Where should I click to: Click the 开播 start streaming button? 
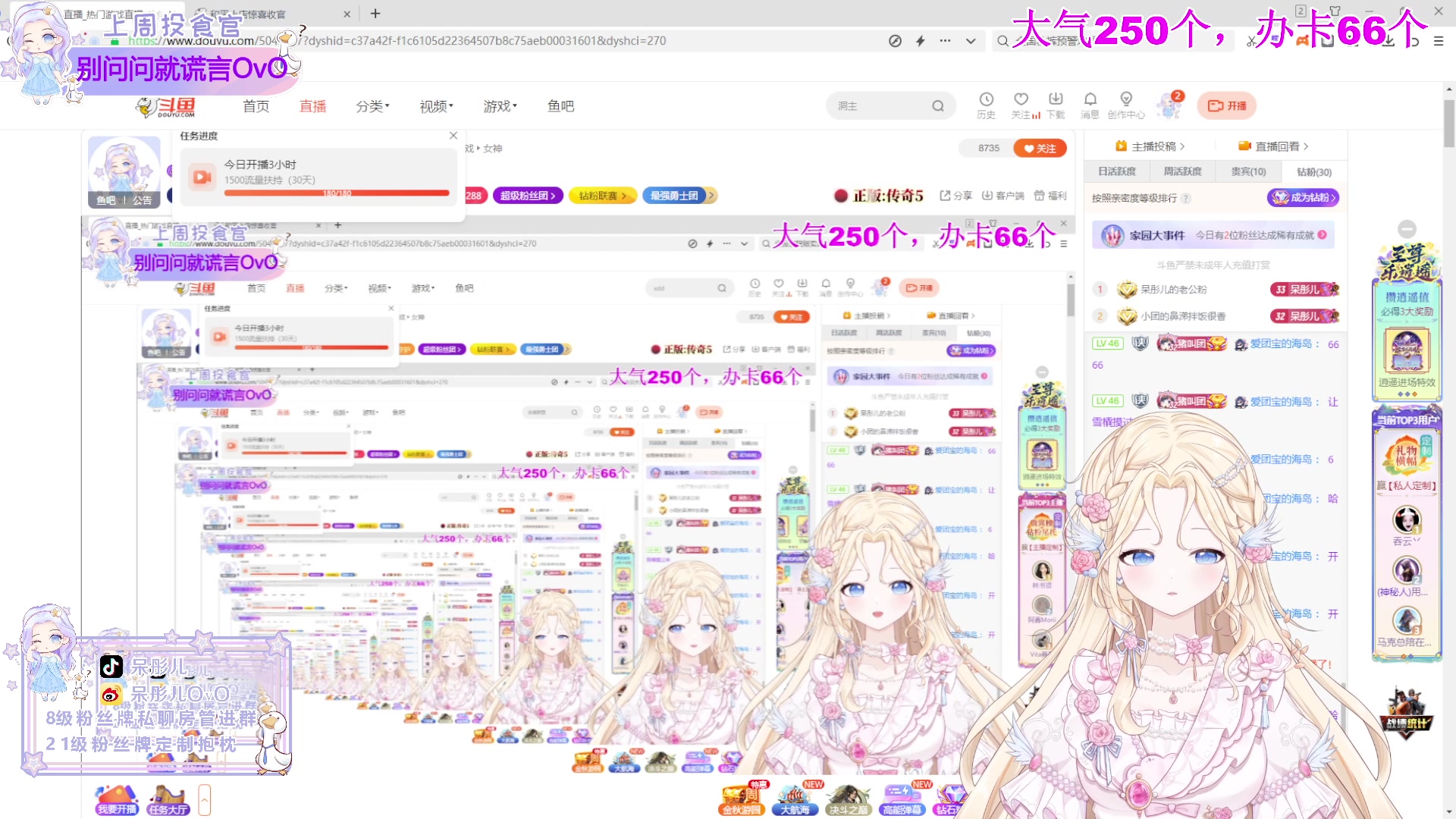1226,105
